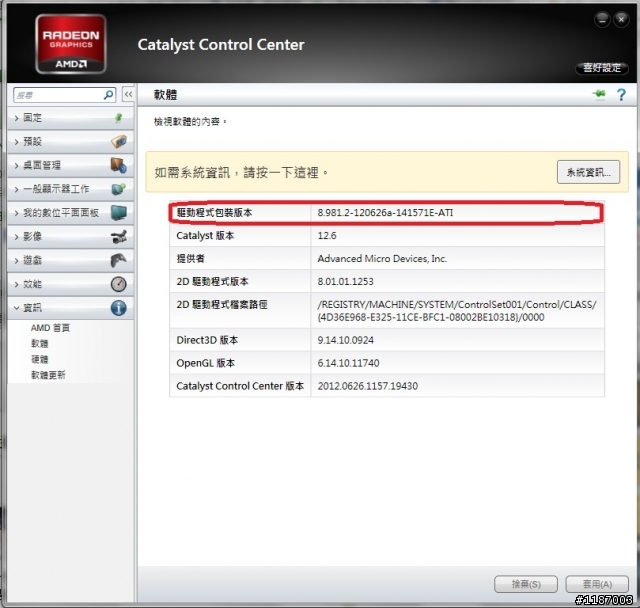Screen dimensions: 640x608
Task: Click Direct3D version value 9.14.10.0924
Action: (345, 340)
